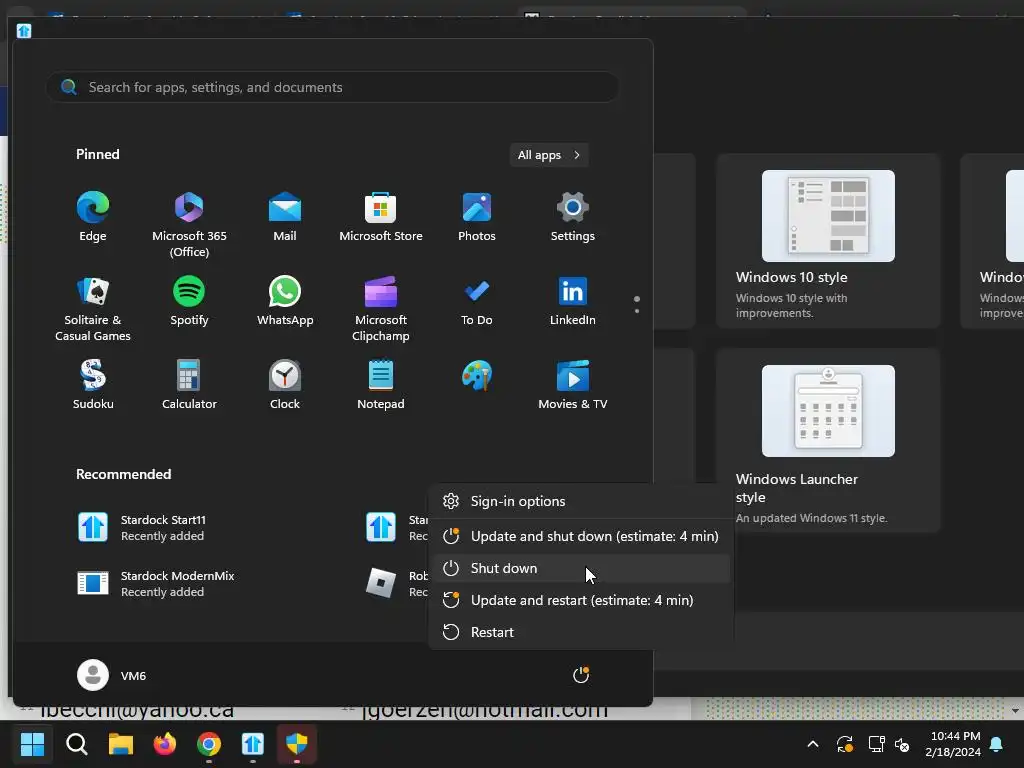This screenshot has width=1024, height=768.
Task: Open Movies & TV
Action: (x=573, y=385)
